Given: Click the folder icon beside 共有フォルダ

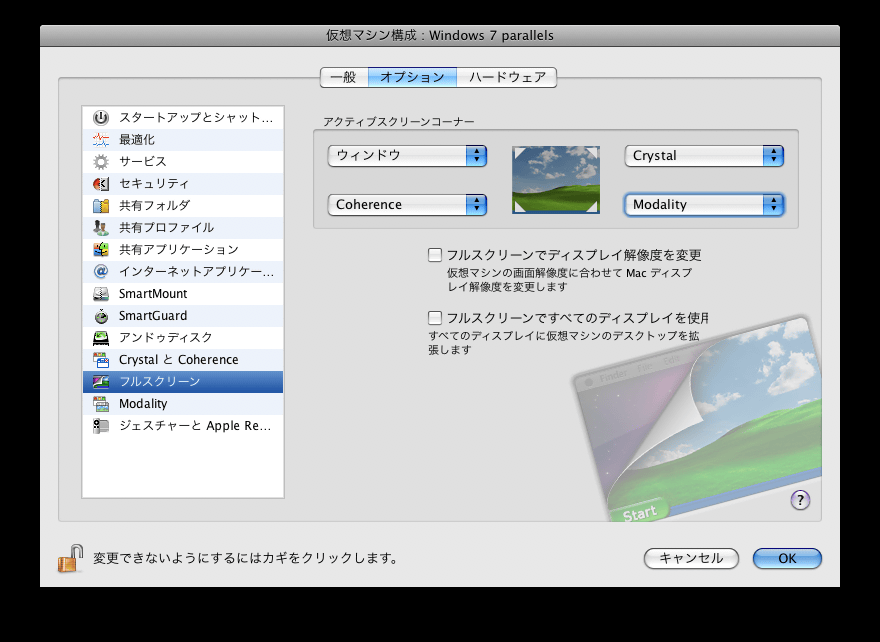Looking at the screenshot, I should tap(100, 205).
